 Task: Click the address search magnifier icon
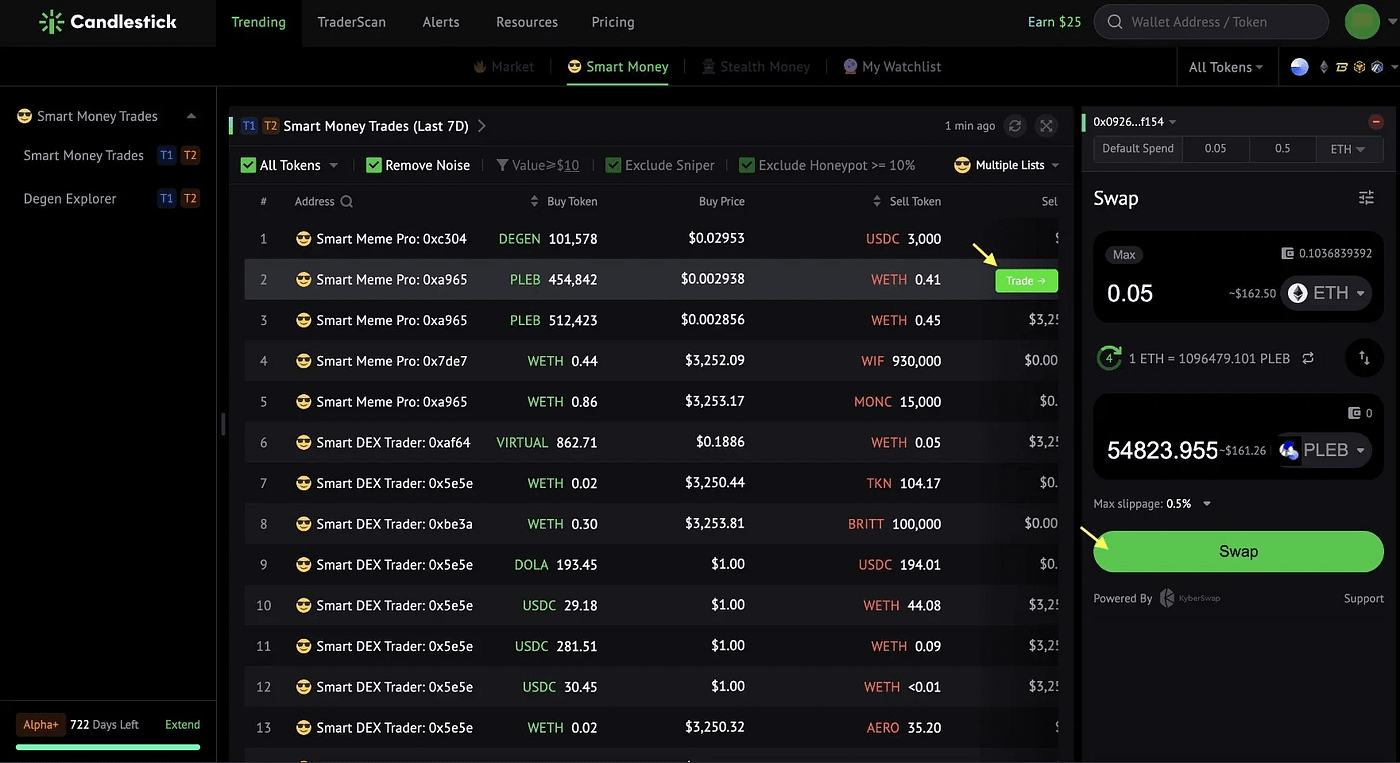346,201
